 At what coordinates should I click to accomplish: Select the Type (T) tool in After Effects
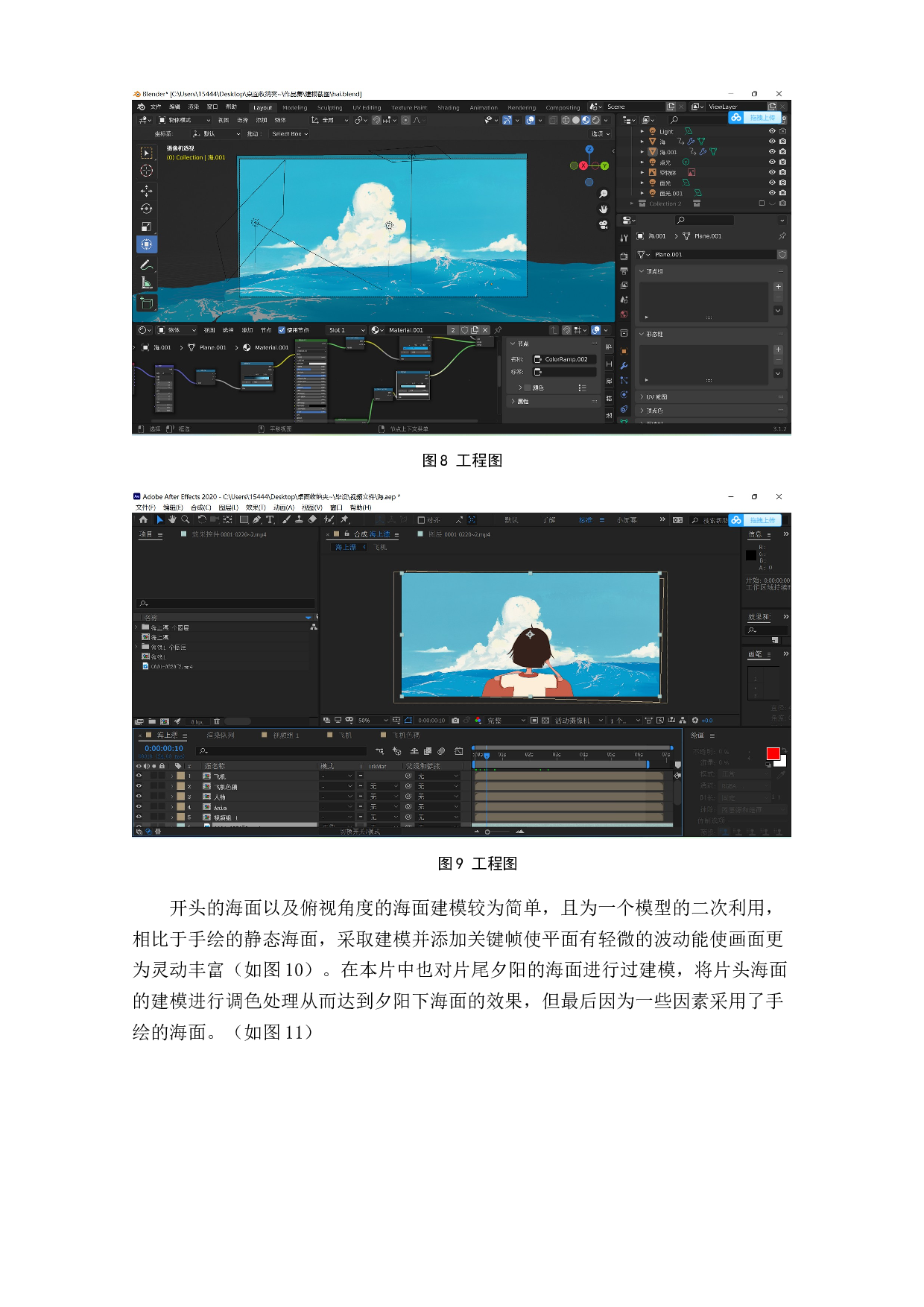270,519
